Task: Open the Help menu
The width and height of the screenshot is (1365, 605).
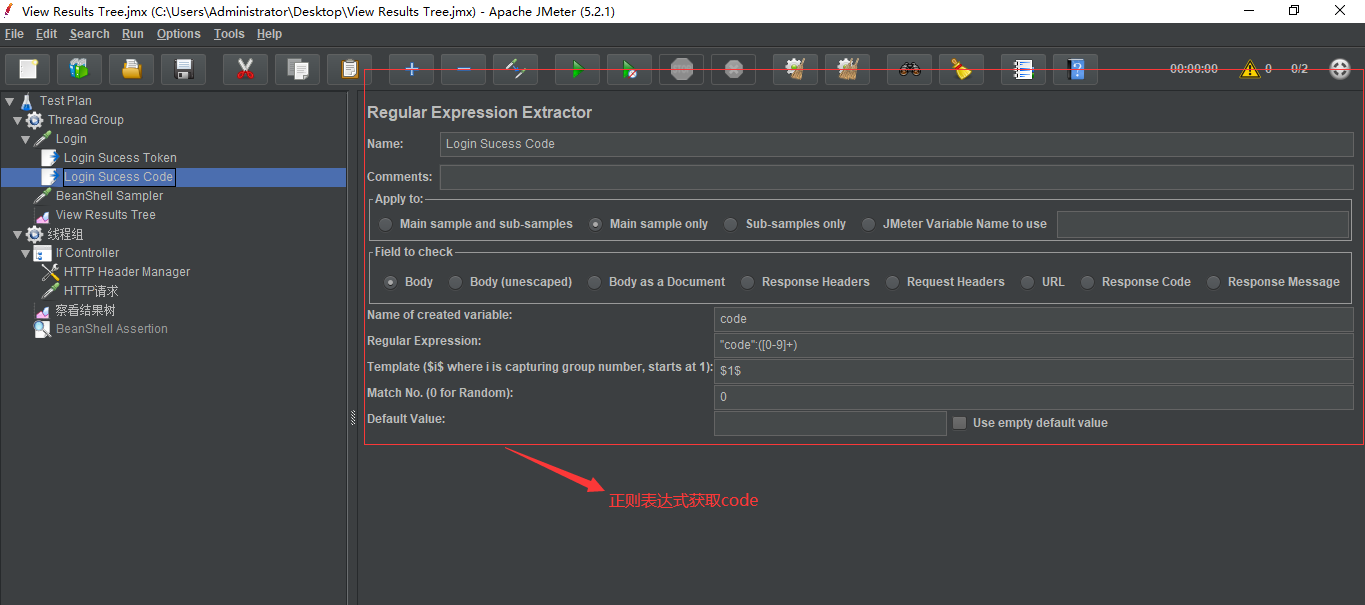Action: [x=270, y=34]
